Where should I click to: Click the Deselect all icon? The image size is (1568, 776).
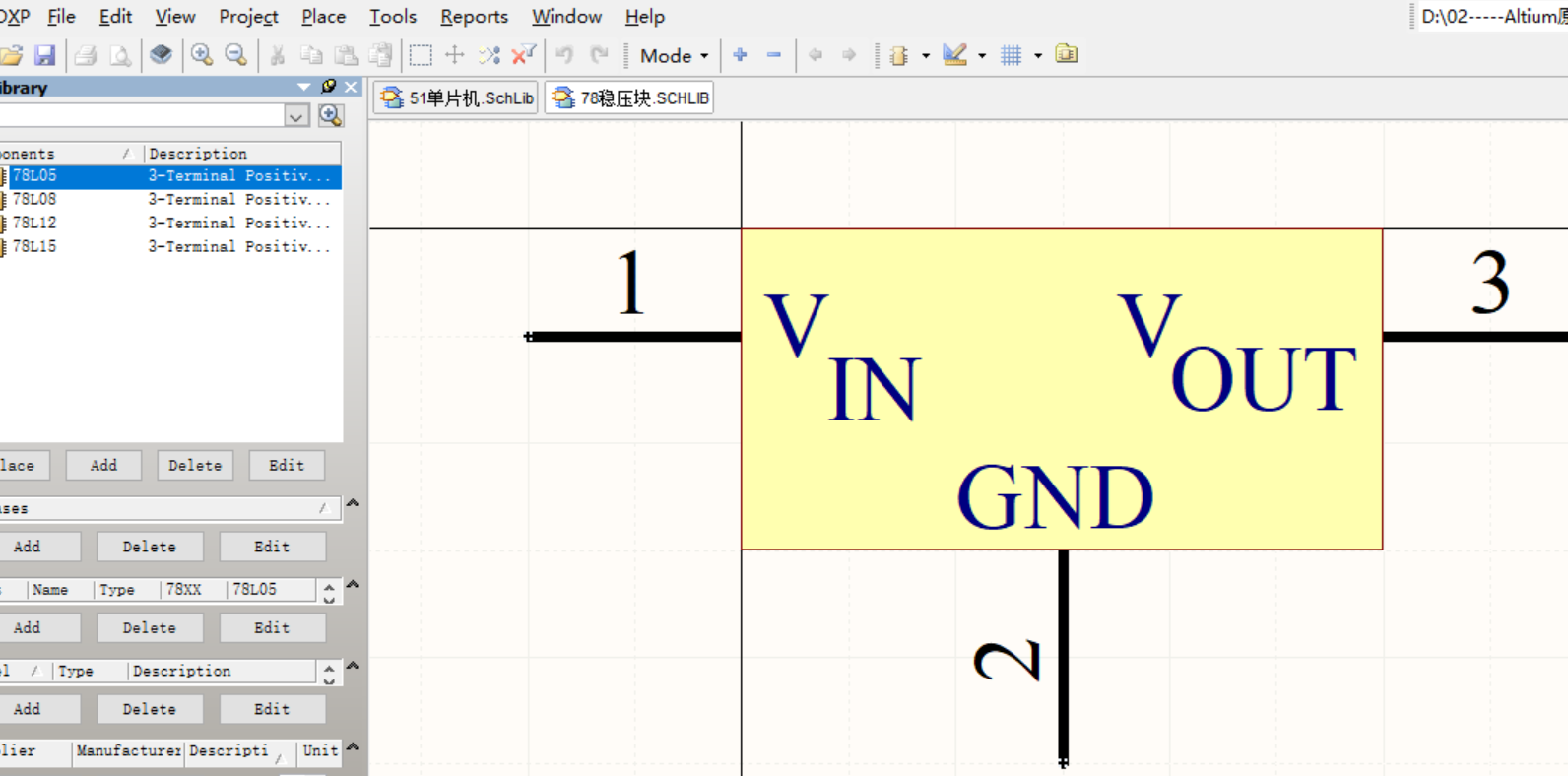tap(490, 55)
